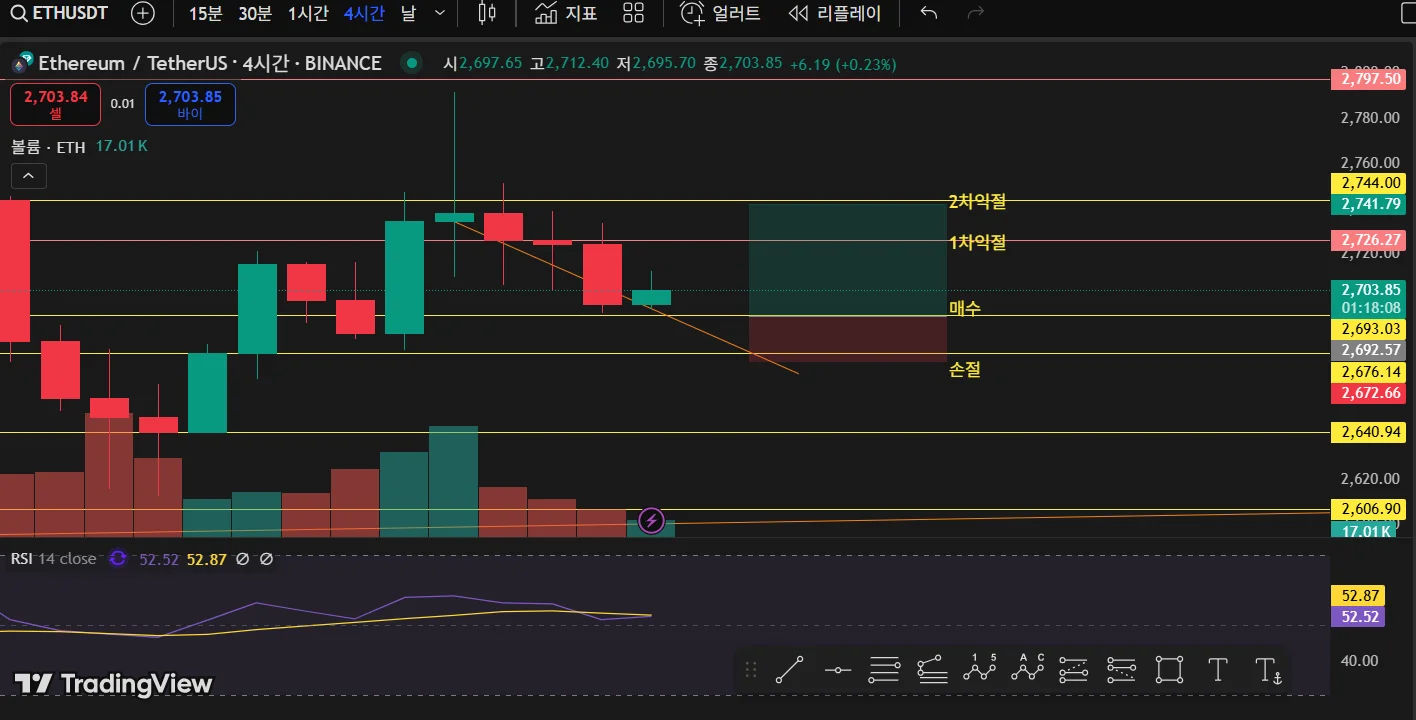Select the Rectangle drawing tool
Screen dimensions: 1416x720
point(1169,670)
